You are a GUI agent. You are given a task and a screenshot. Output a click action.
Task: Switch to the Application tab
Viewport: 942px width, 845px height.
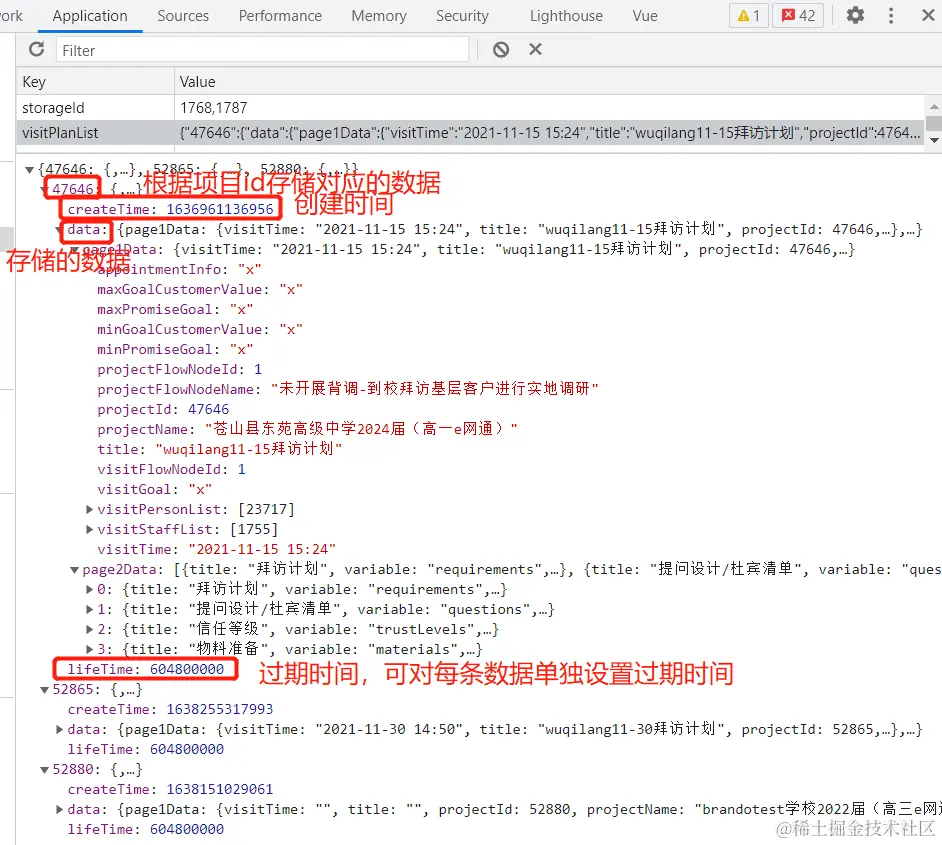[90, 16]
